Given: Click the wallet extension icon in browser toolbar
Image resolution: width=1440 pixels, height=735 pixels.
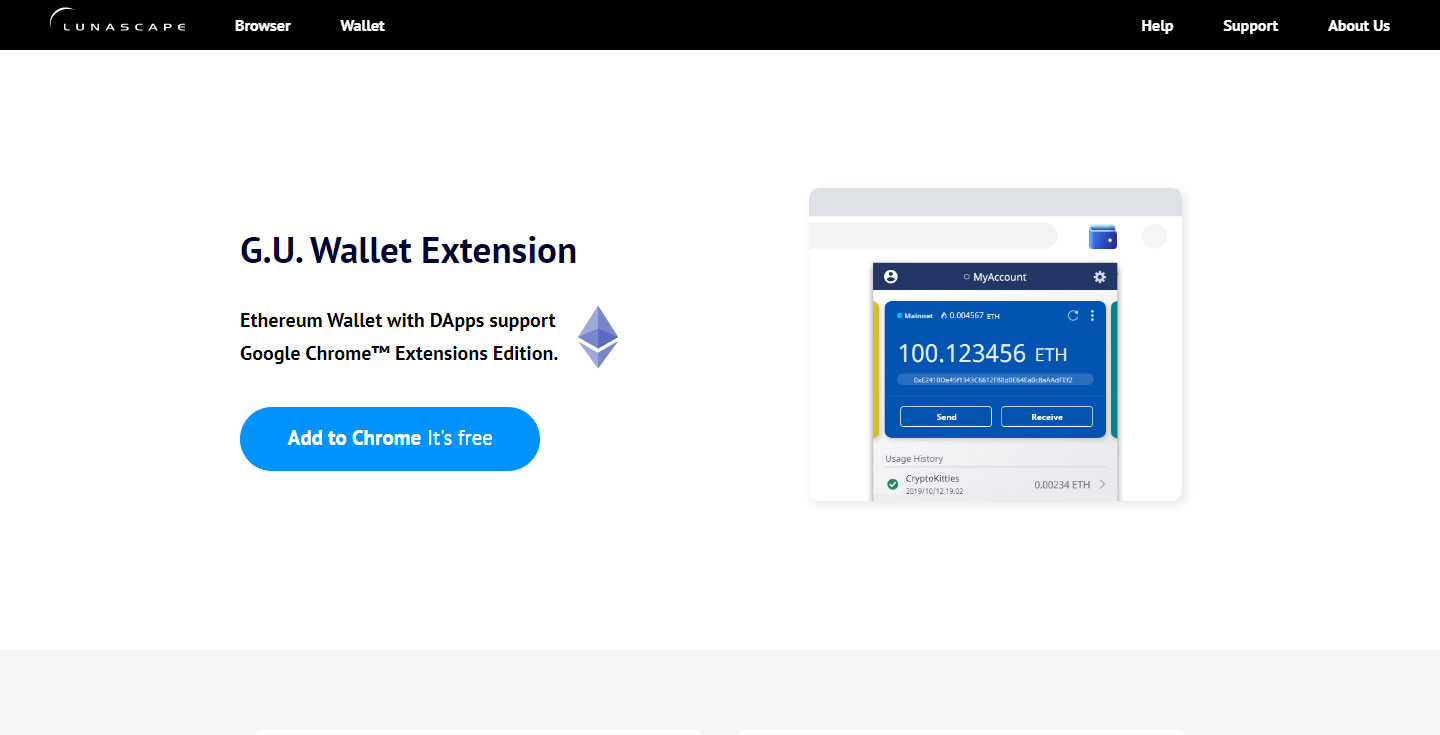Looking at the screenshot, I should tap(1102, 237).
